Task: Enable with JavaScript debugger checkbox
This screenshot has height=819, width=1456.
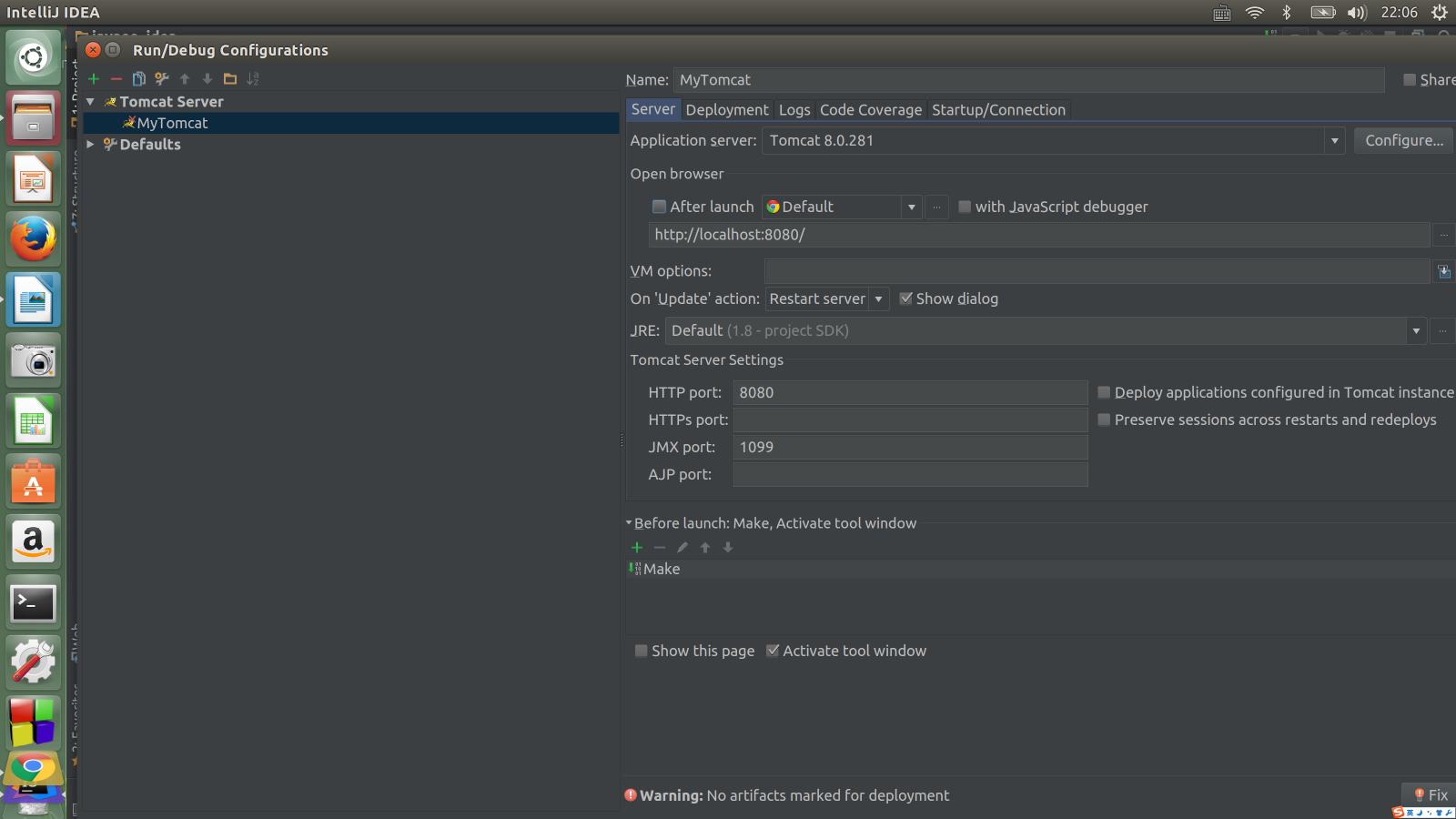Action: (x=965, y=207)
